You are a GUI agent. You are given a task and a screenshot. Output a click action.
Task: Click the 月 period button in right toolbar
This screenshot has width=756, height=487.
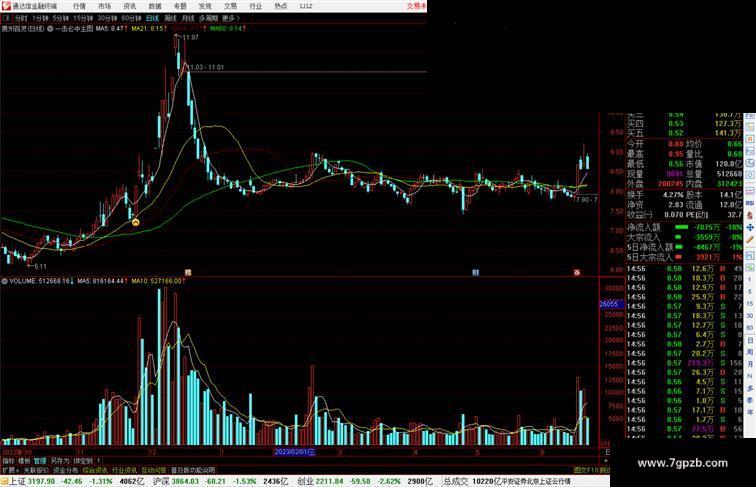click(x=750, y=365)
